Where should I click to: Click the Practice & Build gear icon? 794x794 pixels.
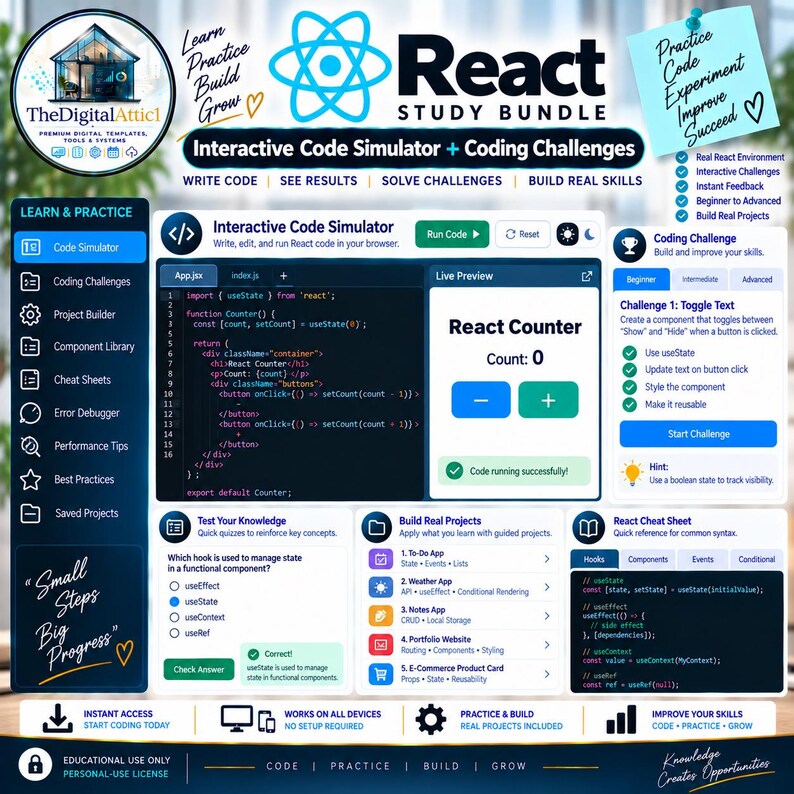click(x=430, y=719)
